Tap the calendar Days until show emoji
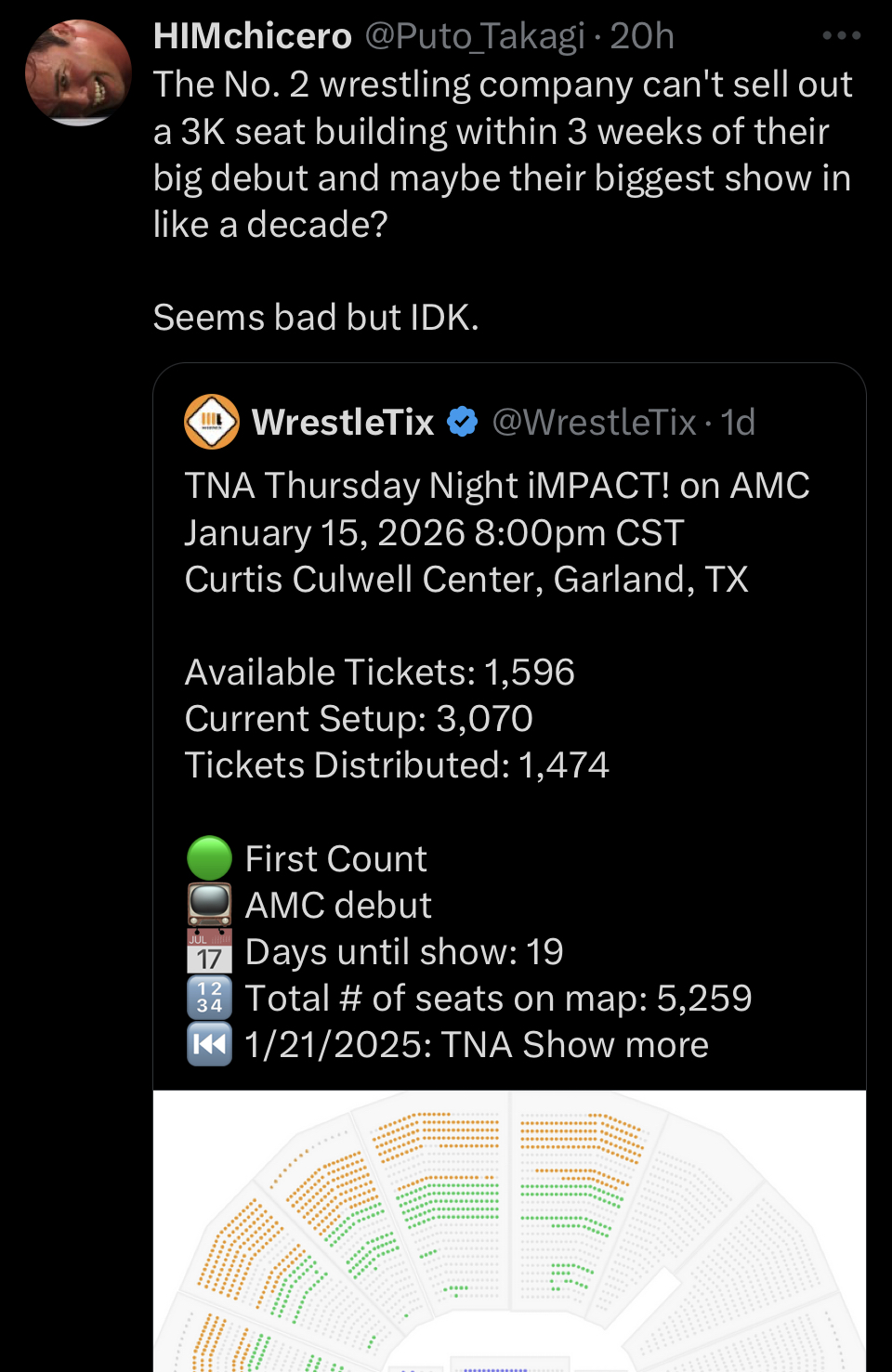Screen dimensions: 892x1372 pos(209,951)
